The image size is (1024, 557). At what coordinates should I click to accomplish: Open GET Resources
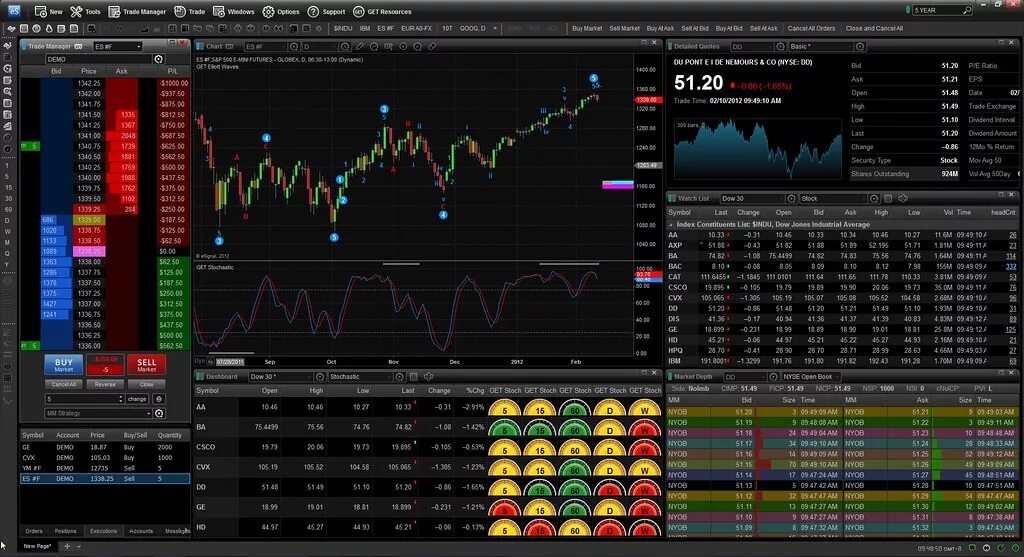coord(382,11)
